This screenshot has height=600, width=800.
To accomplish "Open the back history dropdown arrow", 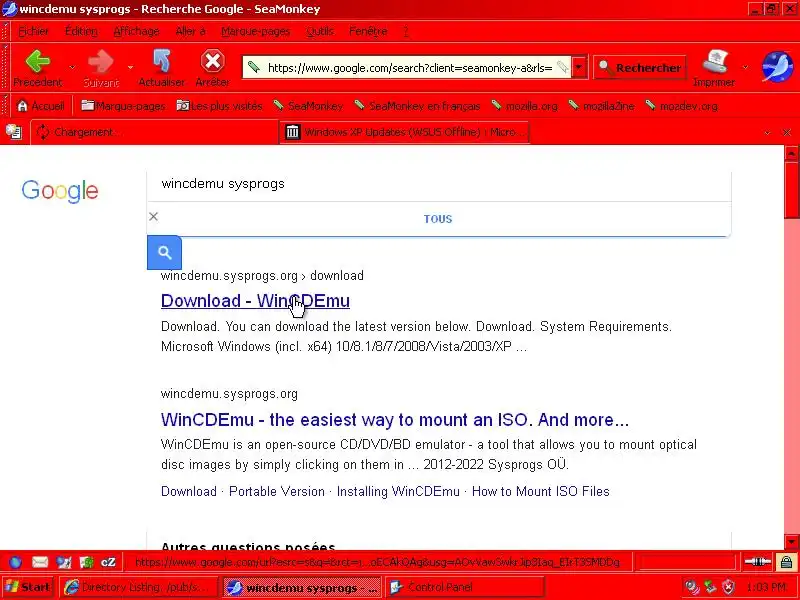I will 72,67.
